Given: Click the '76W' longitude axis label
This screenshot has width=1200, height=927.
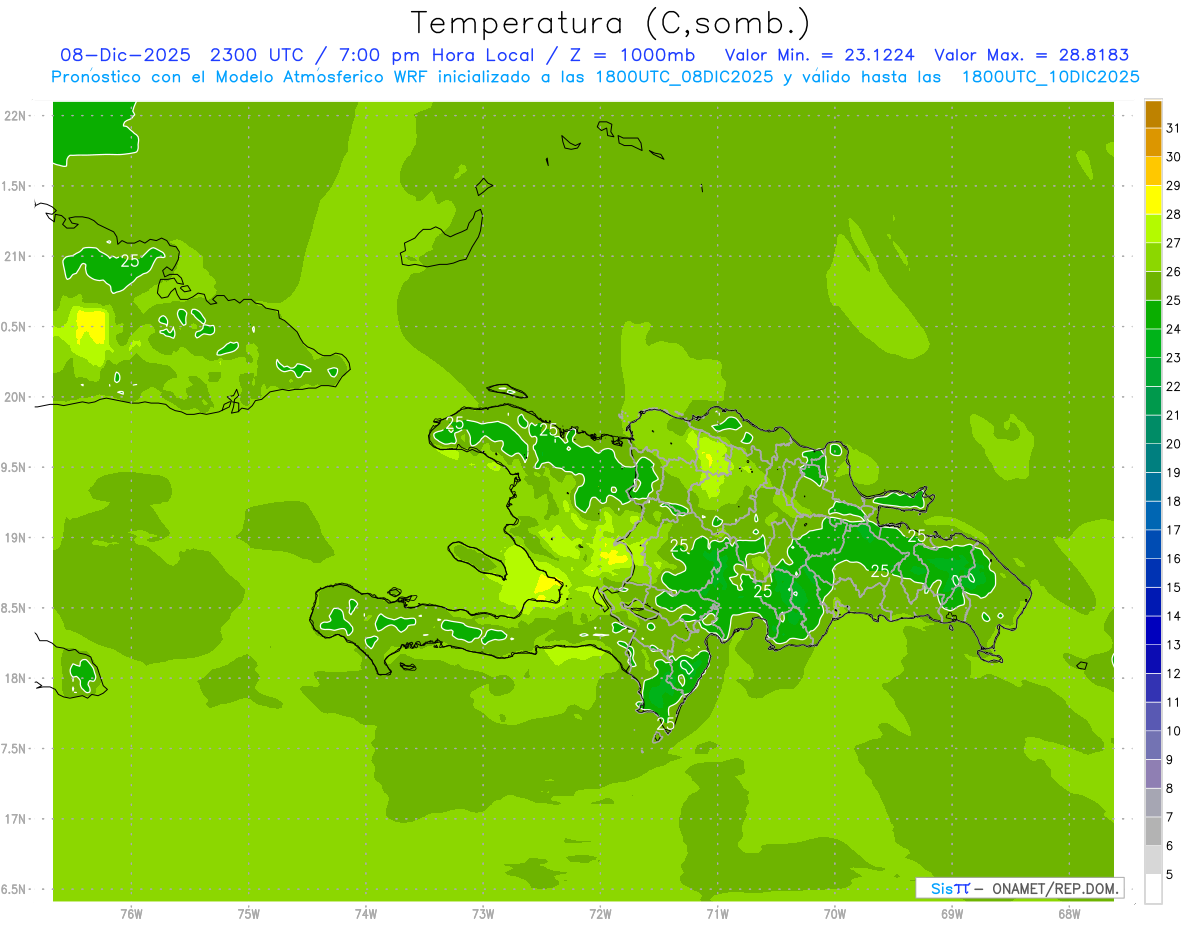Looking at the screenshot, I should [x=131, y=913].
